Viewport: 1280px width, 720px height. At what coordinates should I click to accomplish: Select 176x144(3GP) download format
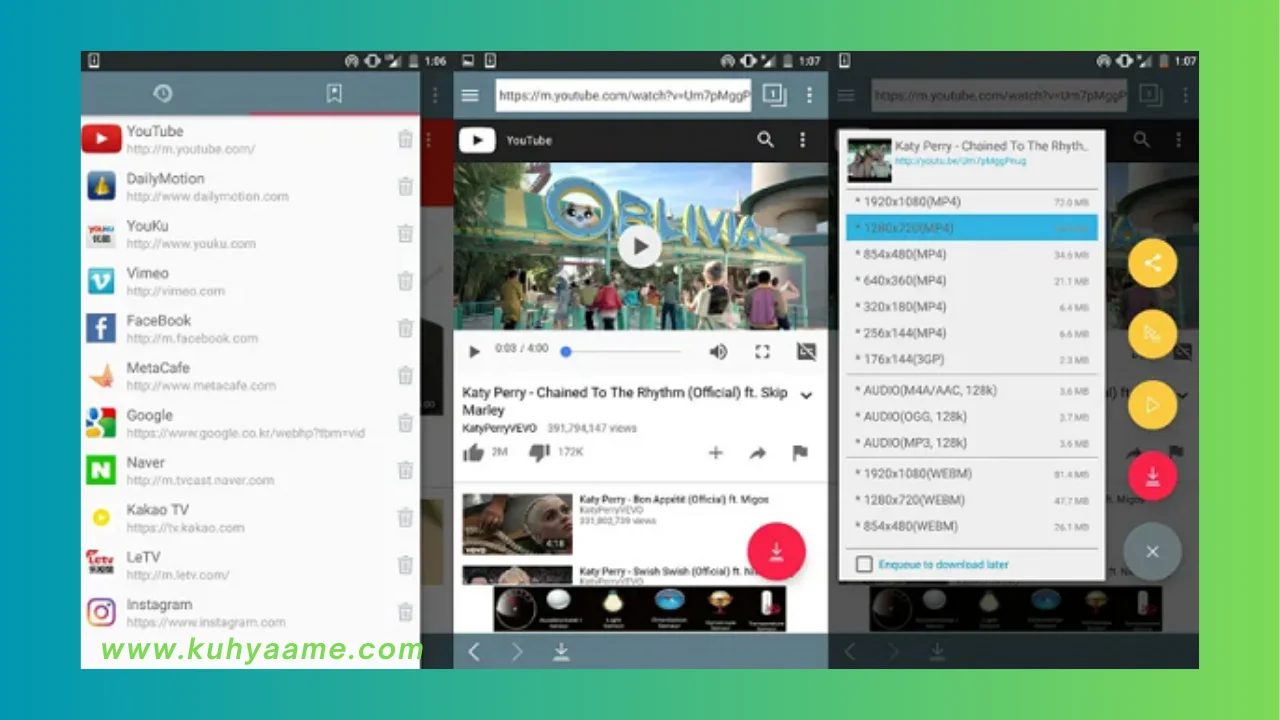971,359
